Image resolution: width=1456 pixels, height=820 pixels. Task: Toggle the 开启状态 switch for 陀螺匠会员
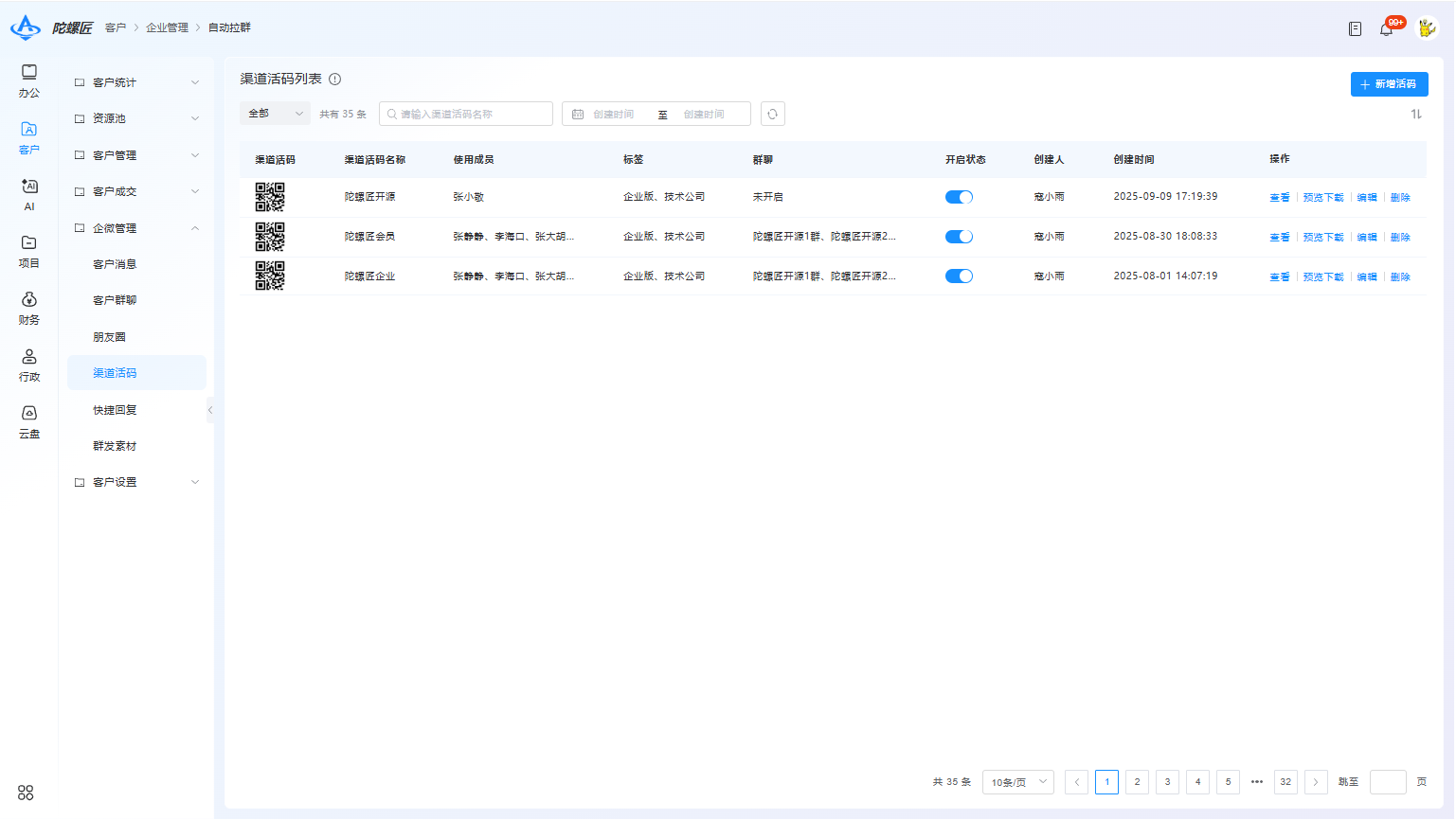click(959, 237)
